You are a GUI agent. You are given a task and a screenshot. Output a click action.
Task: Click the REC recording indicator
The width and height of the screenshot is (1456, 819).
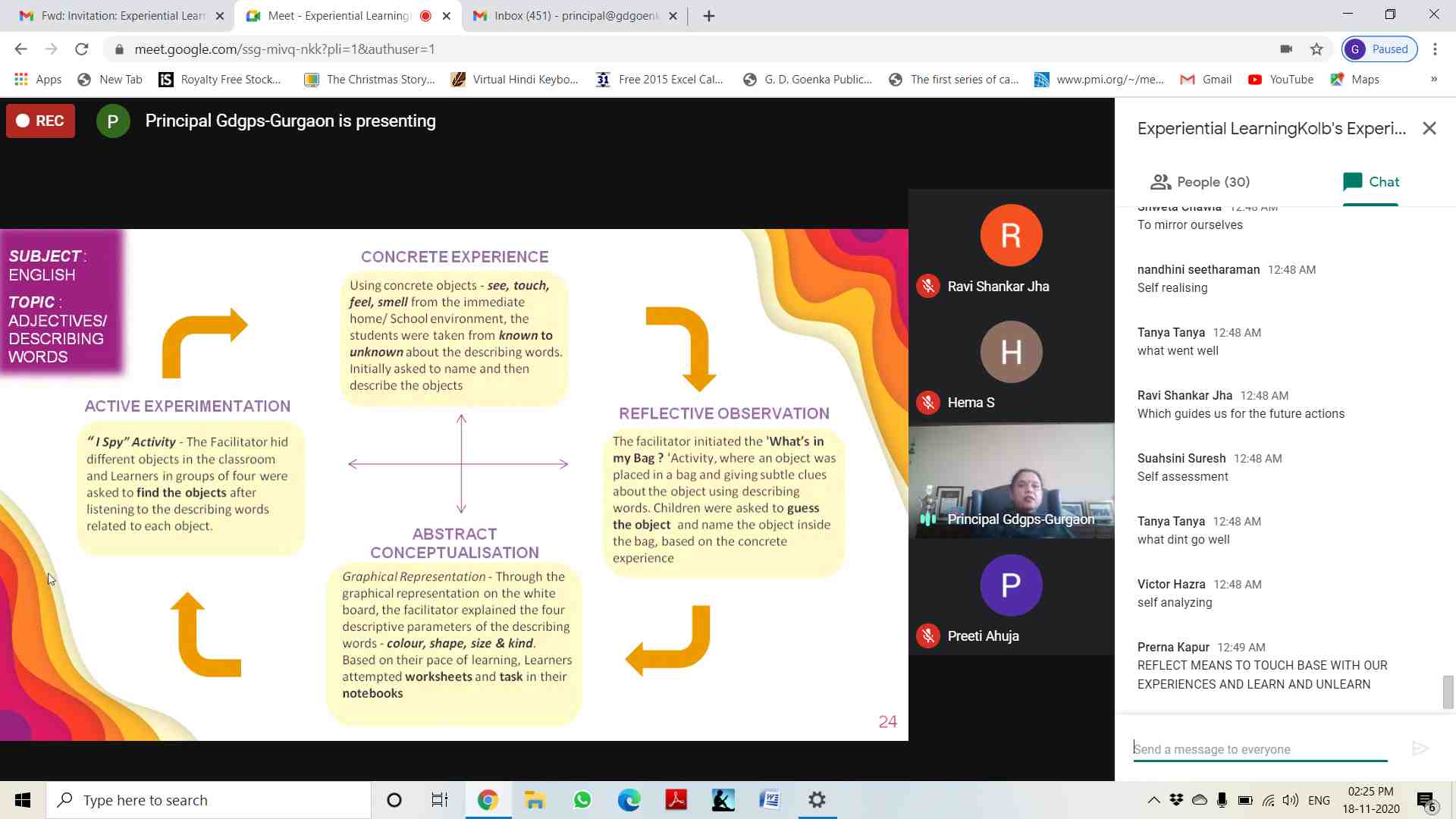click(40, 121)
